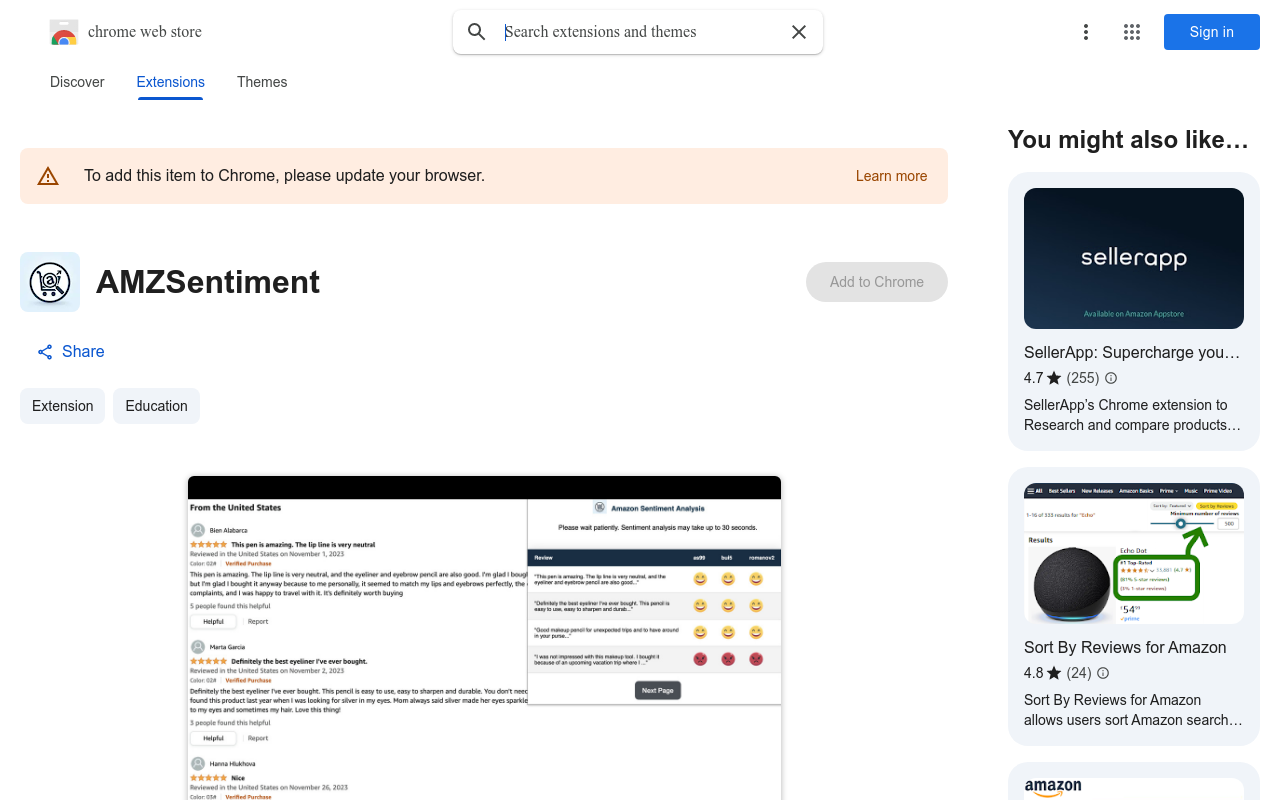Viewport: 1280px width, 800px height.
Task: Click the Chrome Web Store logo
Action: [x=64, y=32]
